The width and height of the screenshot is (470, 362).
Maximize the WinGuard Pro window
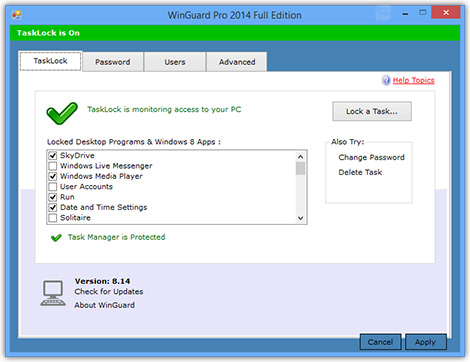[423, 13]
